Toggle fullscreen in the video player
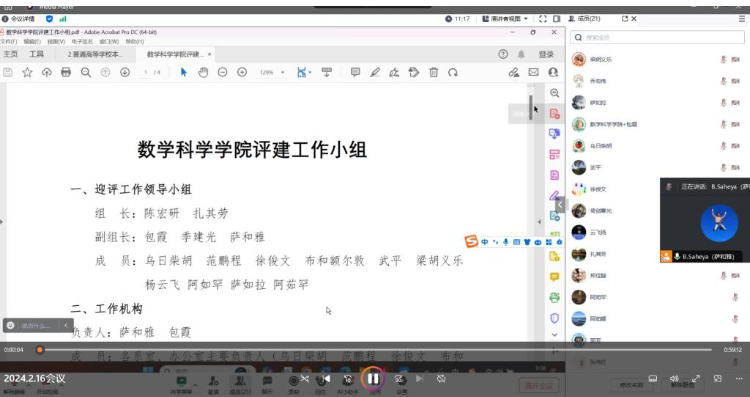750x397 pixels. tap(696, 378)
